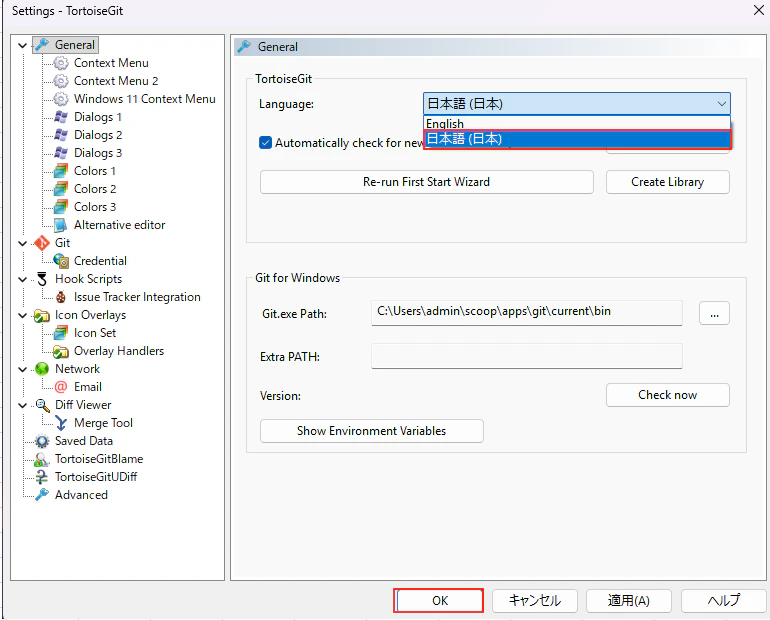Click the Context Menu 2 gear icon
The width and height of the screenshot is (770, 620).
(61, 81)
